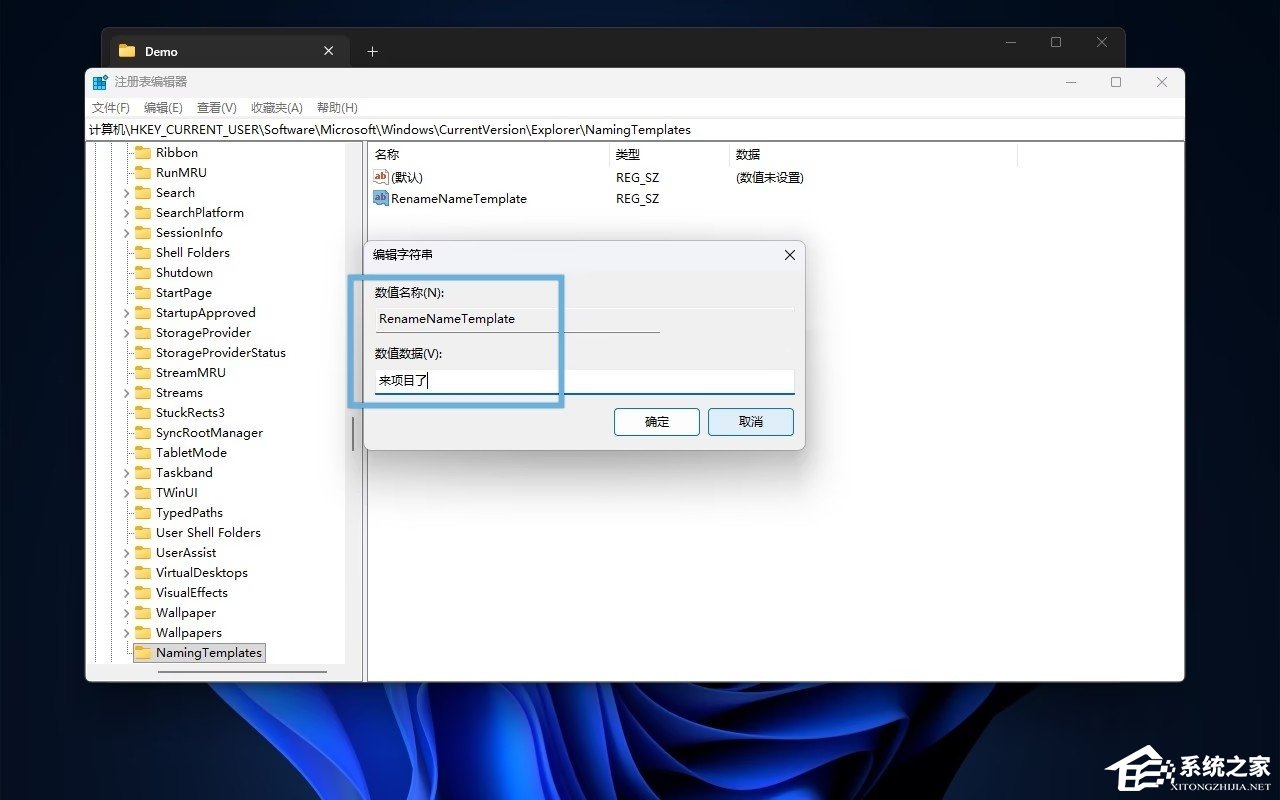The image size is (1280, 800).
Task: Expand the VirtualDesktops node chevron
Action: [x=125, y=572]
